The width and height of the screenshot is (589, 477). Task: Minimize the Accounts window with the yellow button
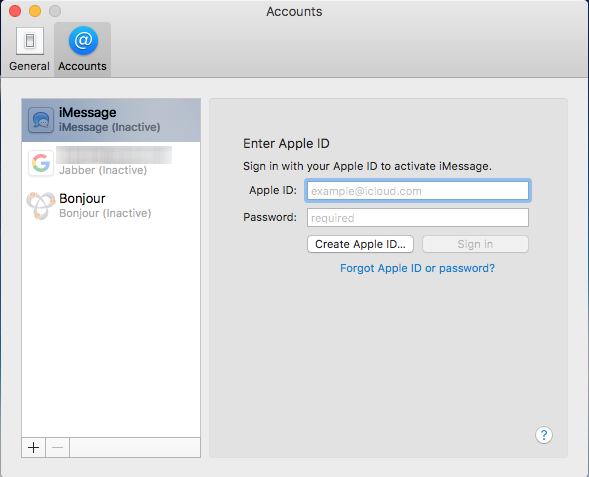35,11
